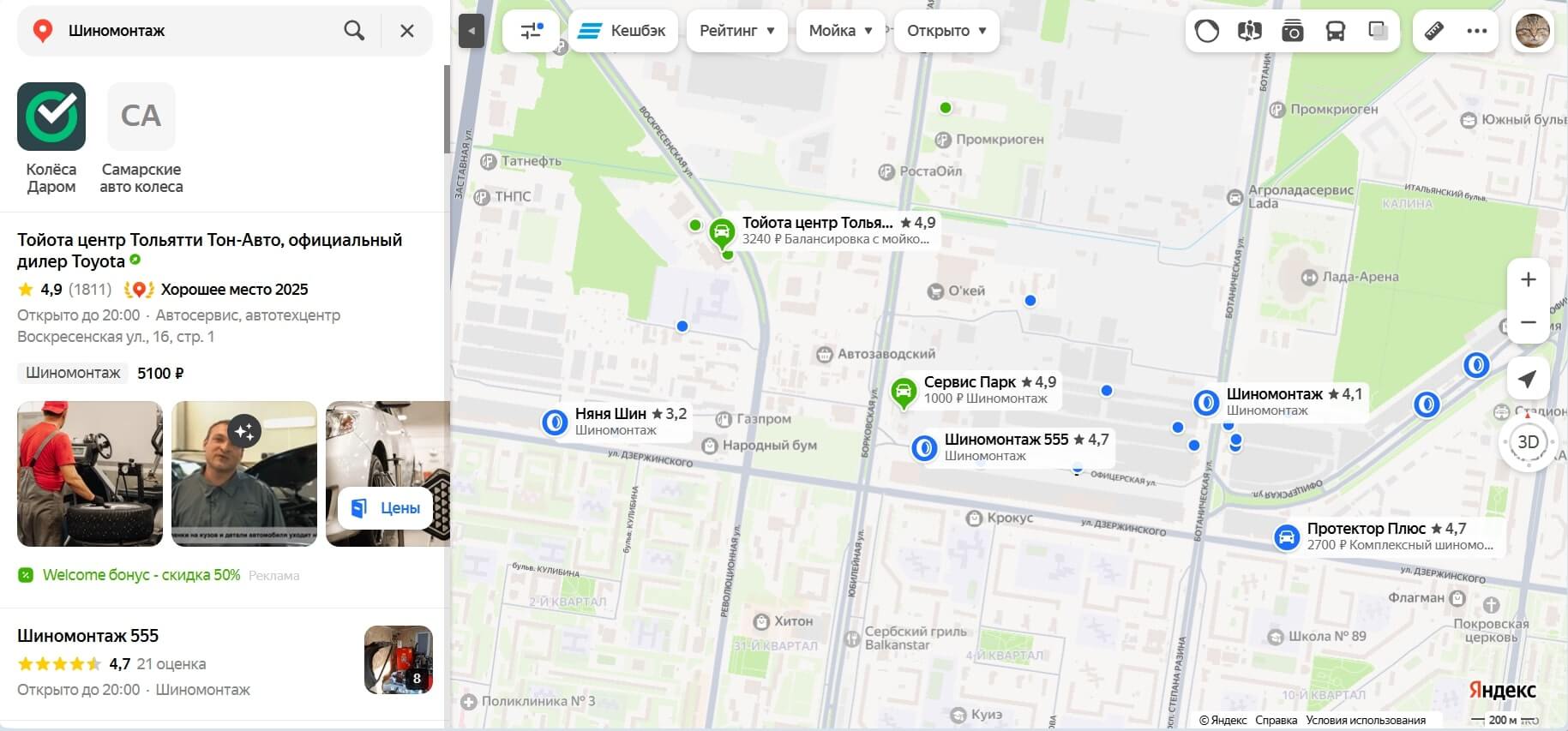Open the Шиномонтаж 555 listing title
Viewport: 1568px width, 731px height.
(x=87, y=636)
